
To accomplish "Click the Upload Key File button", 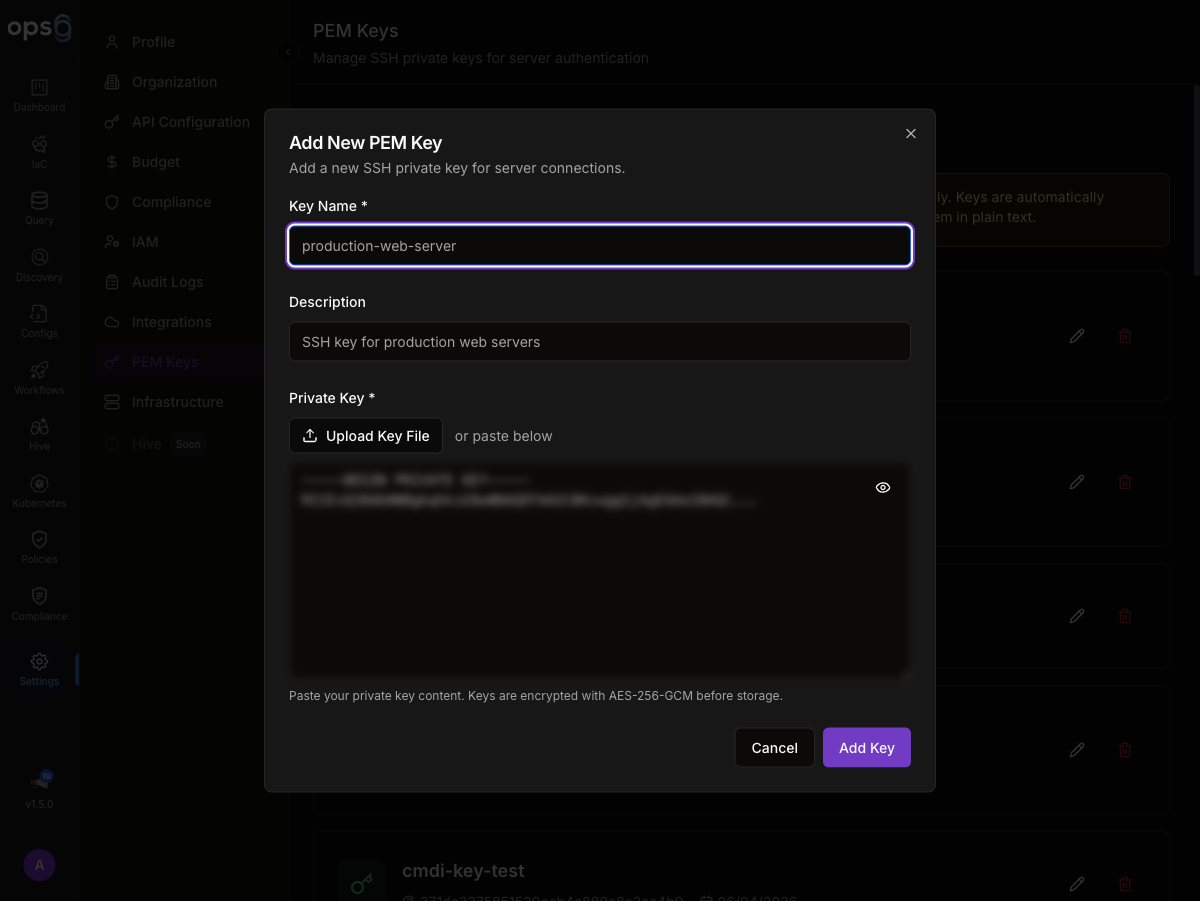I will [365, 435].
